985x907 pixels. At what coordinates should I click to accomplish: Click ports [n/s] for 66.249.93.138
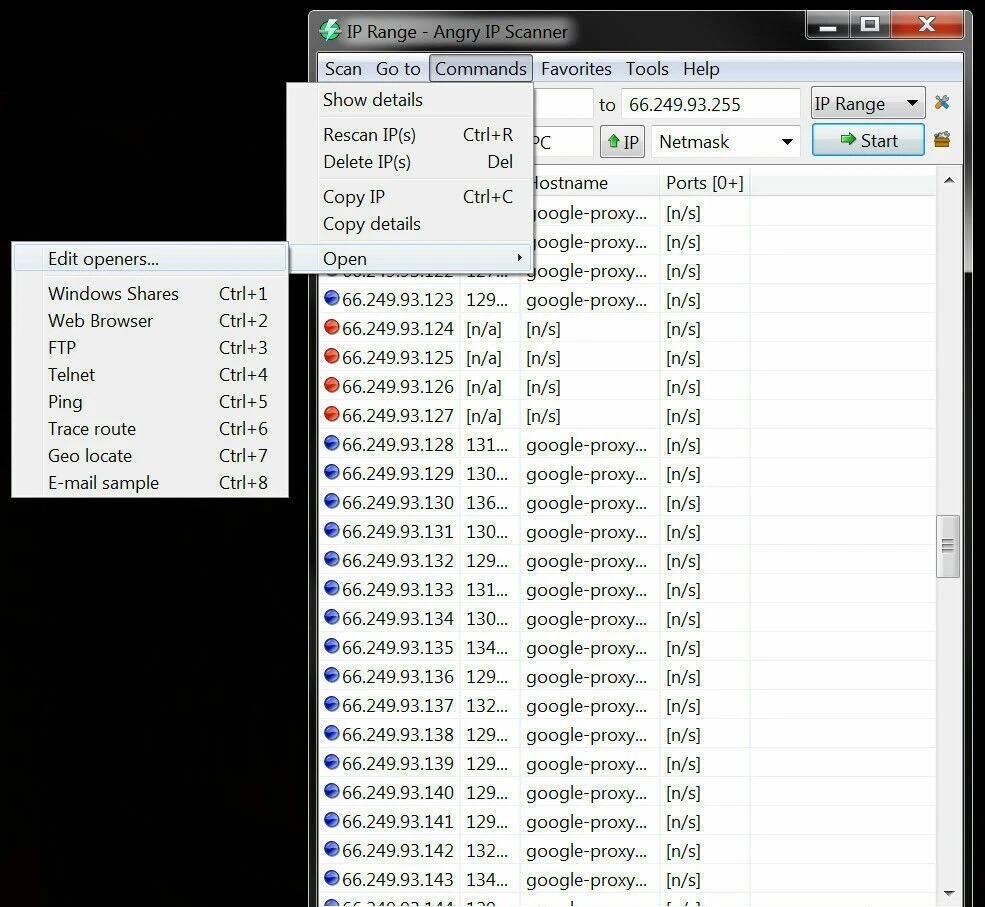[683, 735]
